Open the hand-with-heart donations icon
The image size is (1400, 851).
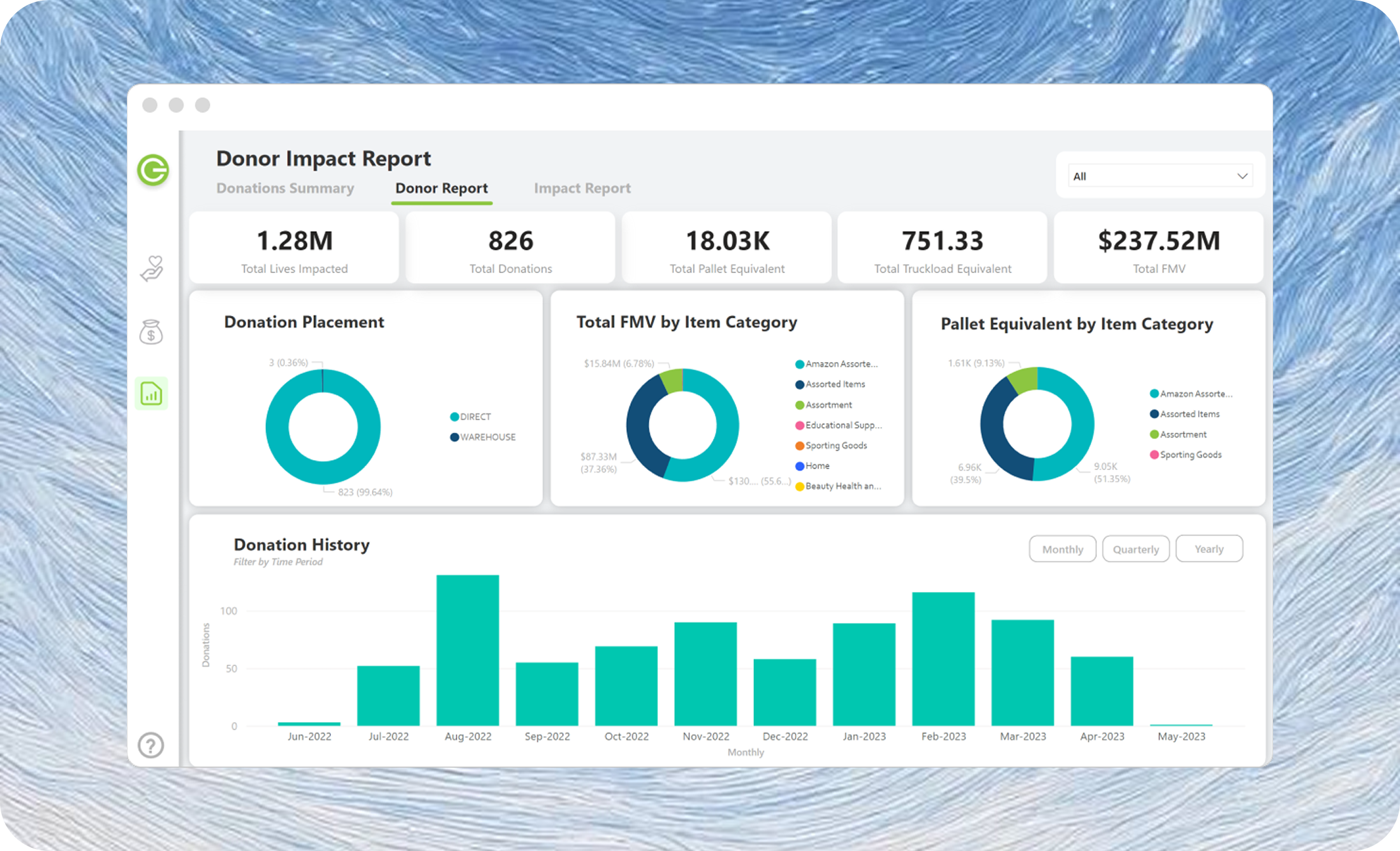pyautogui.click(x=152, y=269)
